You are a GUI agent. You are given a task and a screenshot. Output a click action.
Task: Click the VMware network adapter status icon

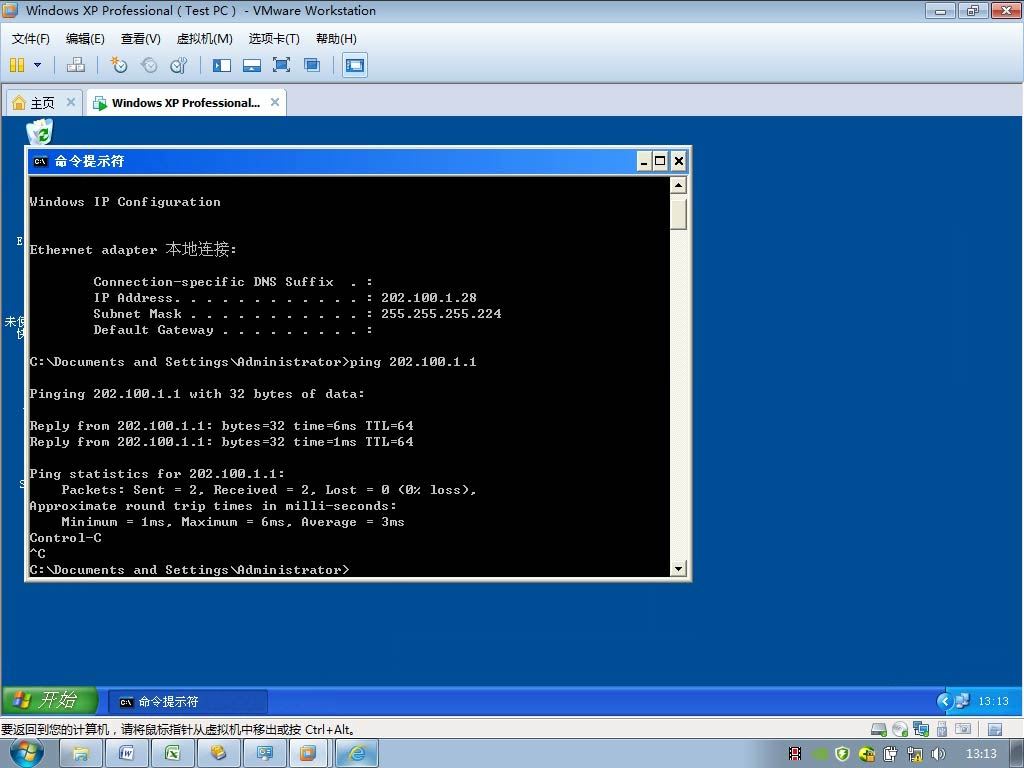pos(921,729)
